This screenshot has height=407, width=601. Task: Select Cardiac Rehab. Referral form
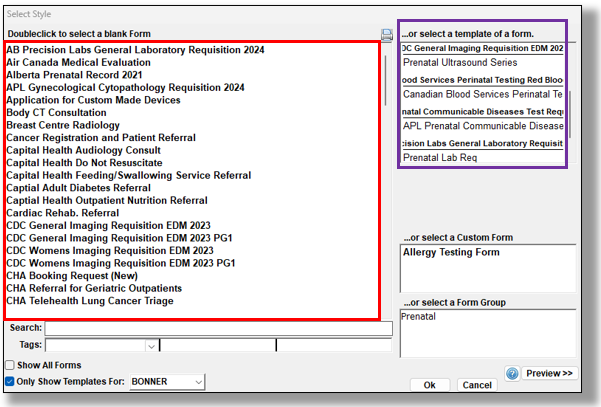pos(63,213)
